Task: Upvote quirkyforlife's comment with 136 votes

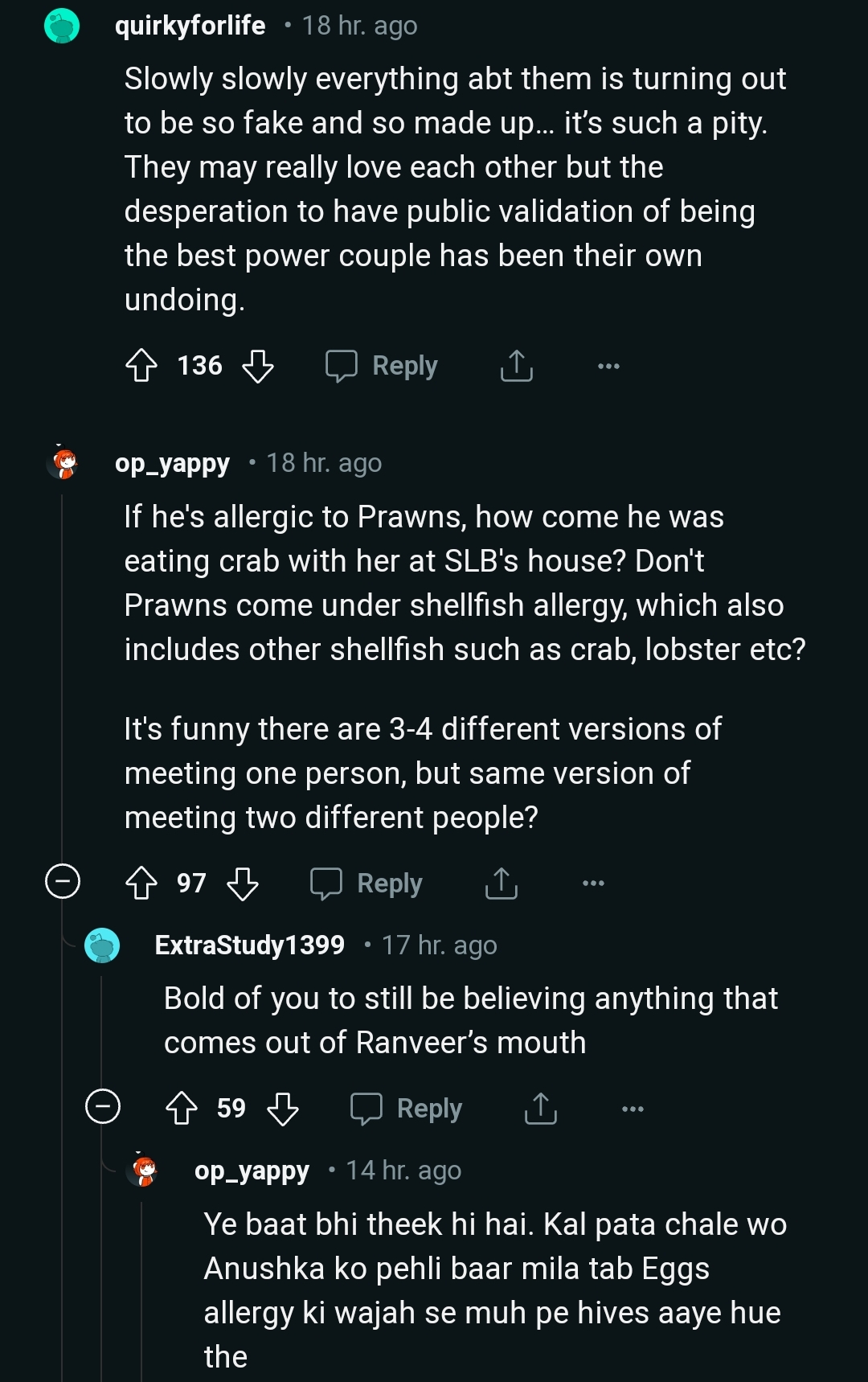Action: click(141, 366)
